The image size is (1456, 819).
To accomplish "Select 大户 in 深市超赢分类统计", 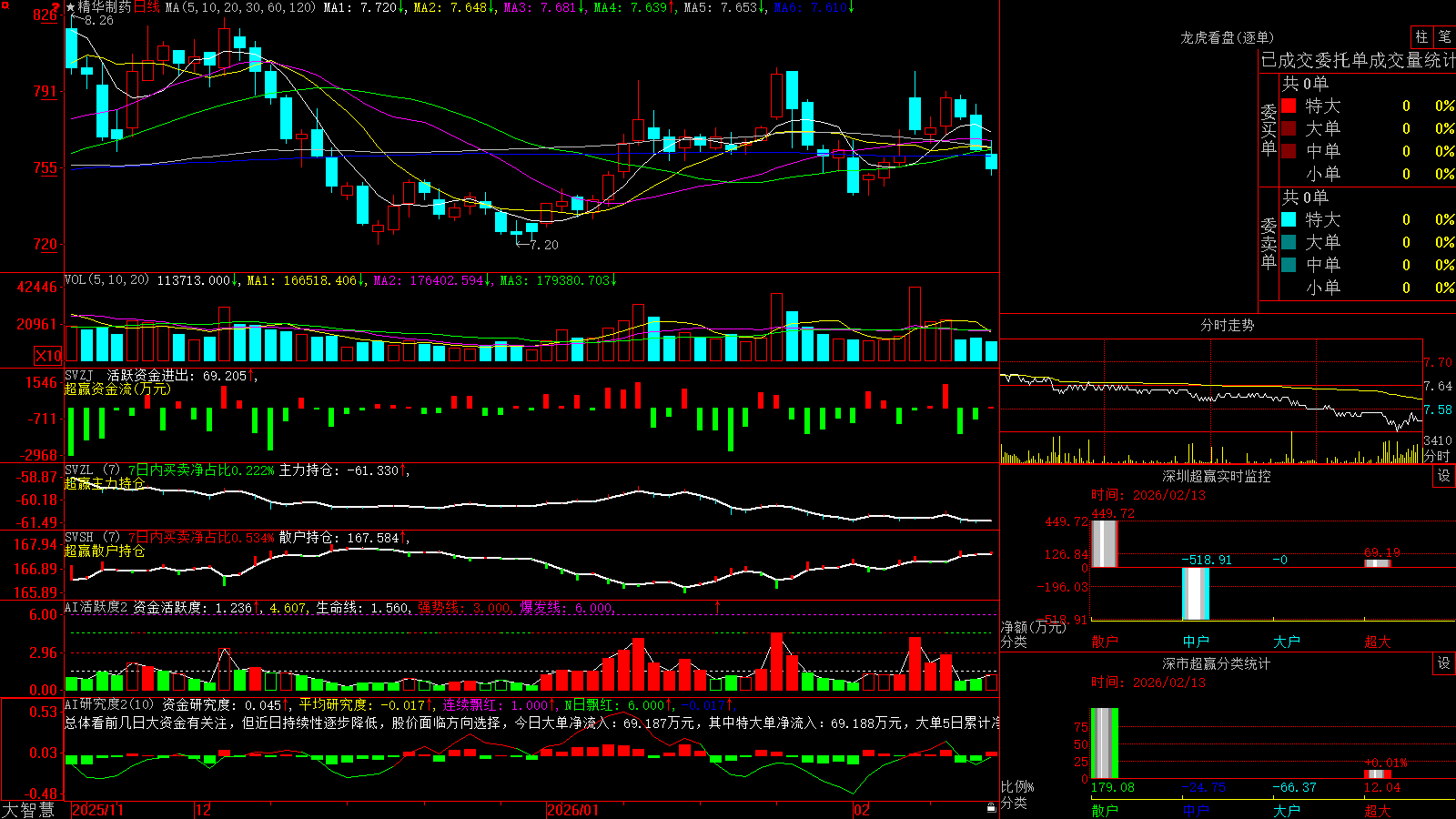I will coord(1287,810).
